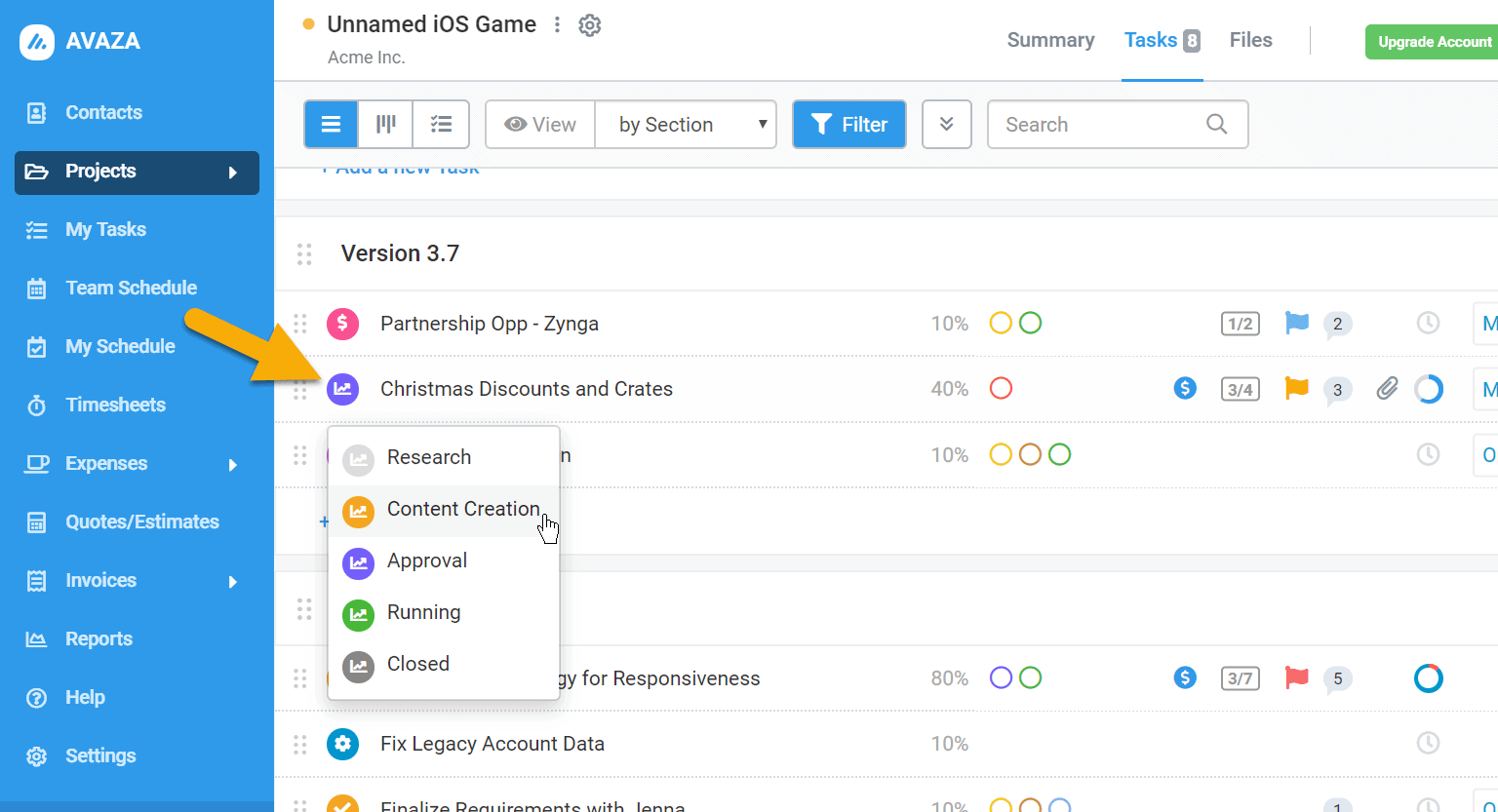Switch to the Summary tab
1498x812 pixels.
1050,40
